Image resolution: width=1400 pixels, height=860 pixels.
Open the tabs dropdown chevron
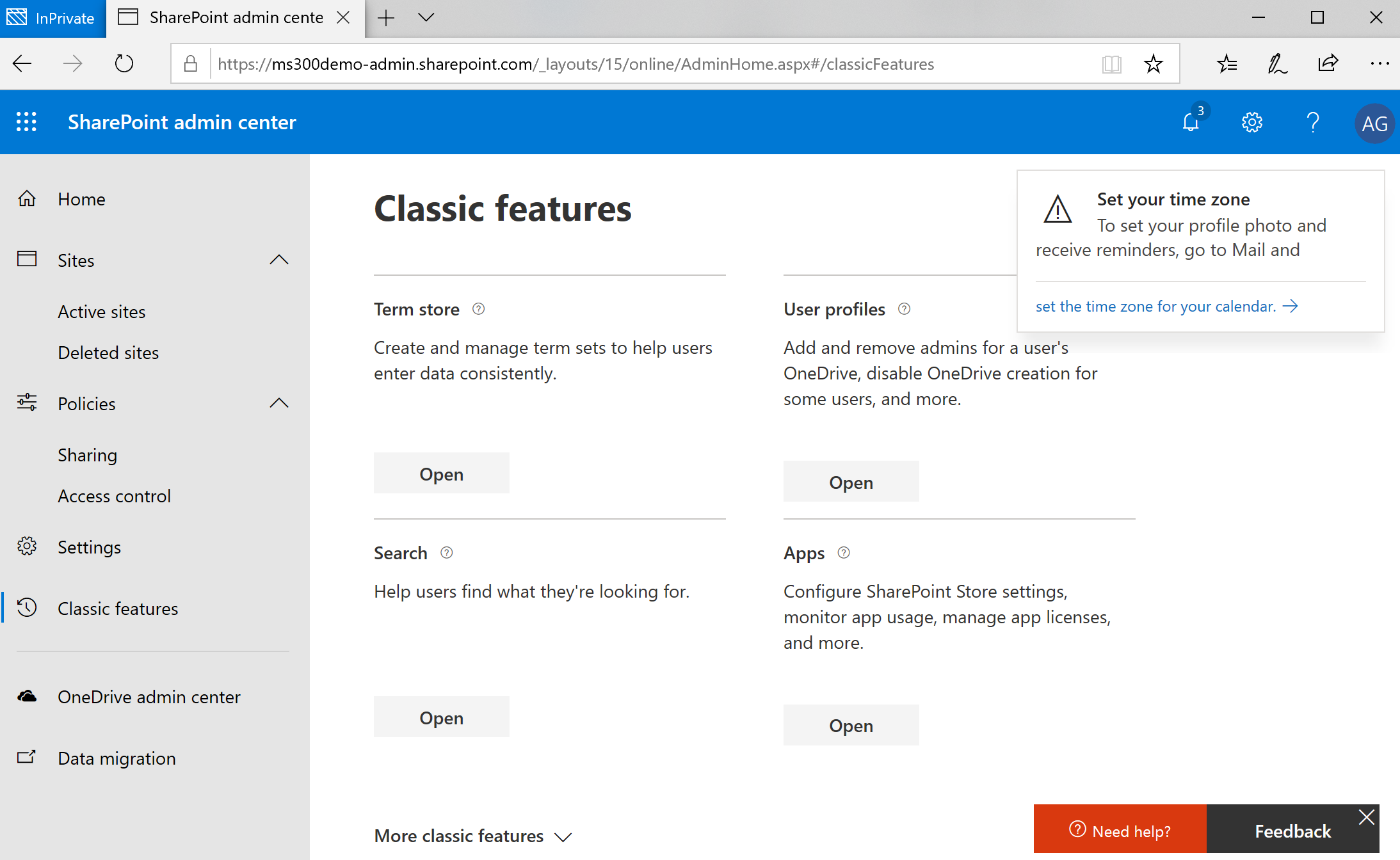coord(426,17)
